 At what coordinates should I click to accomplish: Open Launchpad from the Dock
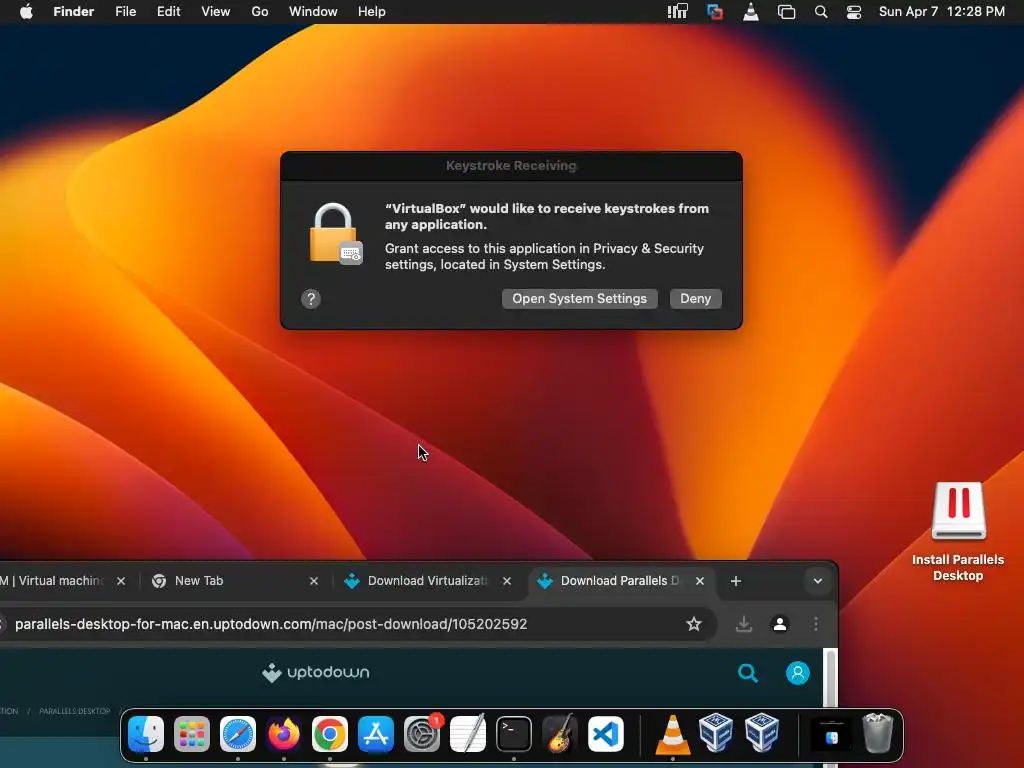[192, 733]
